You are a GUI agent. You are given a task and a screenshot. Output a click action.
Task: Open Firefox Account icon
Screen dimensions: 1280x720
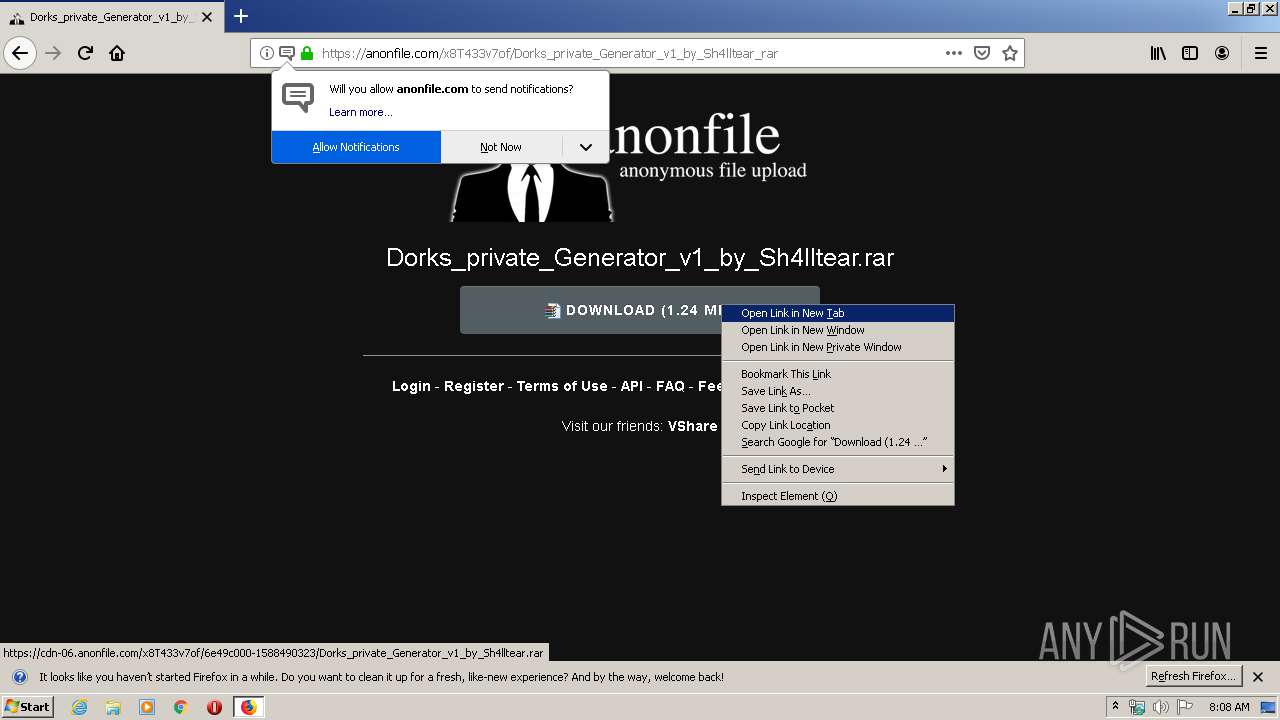(1222, 53)
